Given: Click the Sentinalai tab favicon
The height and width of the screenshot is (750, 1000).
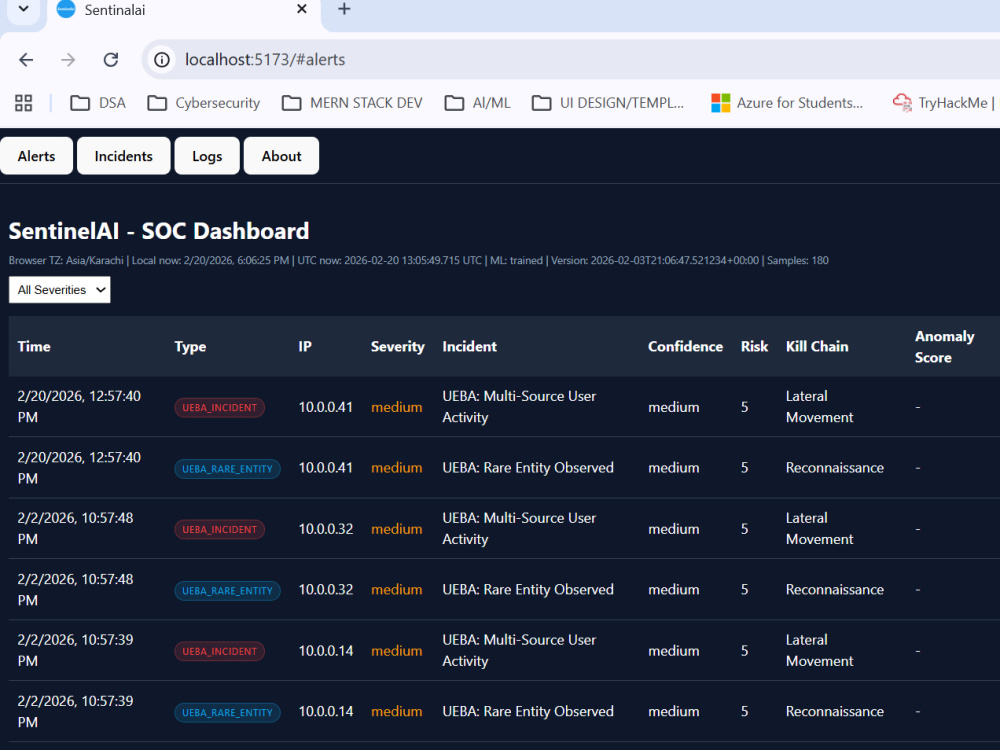Looking at the screenshot, I should coord(66,9).
